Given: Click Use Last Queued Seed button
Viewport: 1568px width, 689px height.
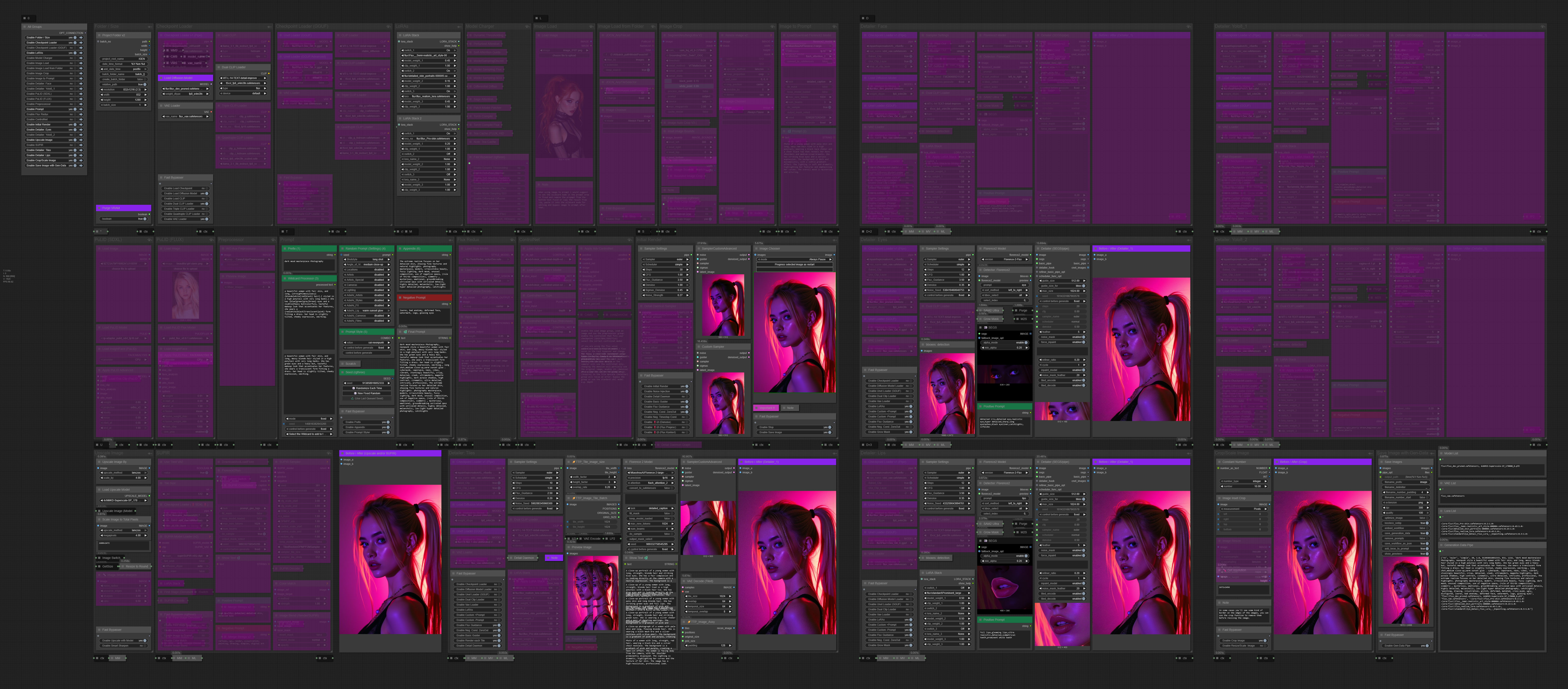Looking at the screenshot, I should pyautogui.click(x=367, y=399).
